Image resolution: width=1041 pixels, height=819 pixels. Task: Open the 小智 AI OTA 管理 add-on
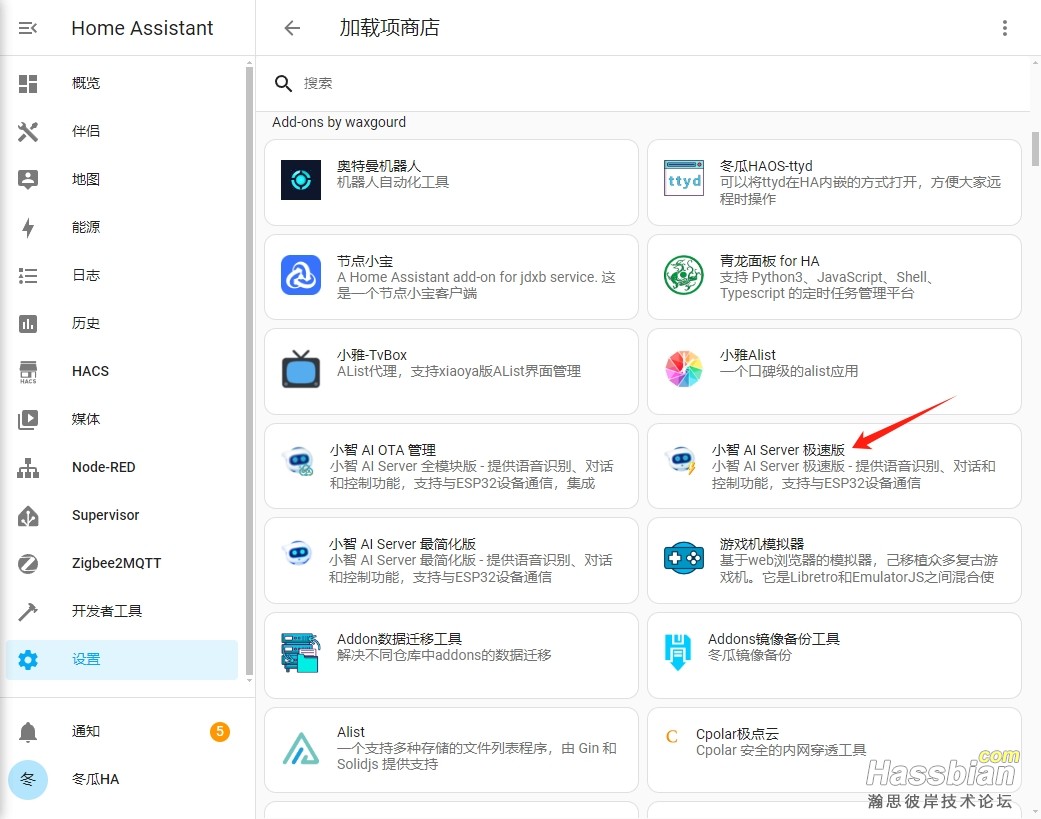pos(451,467)
